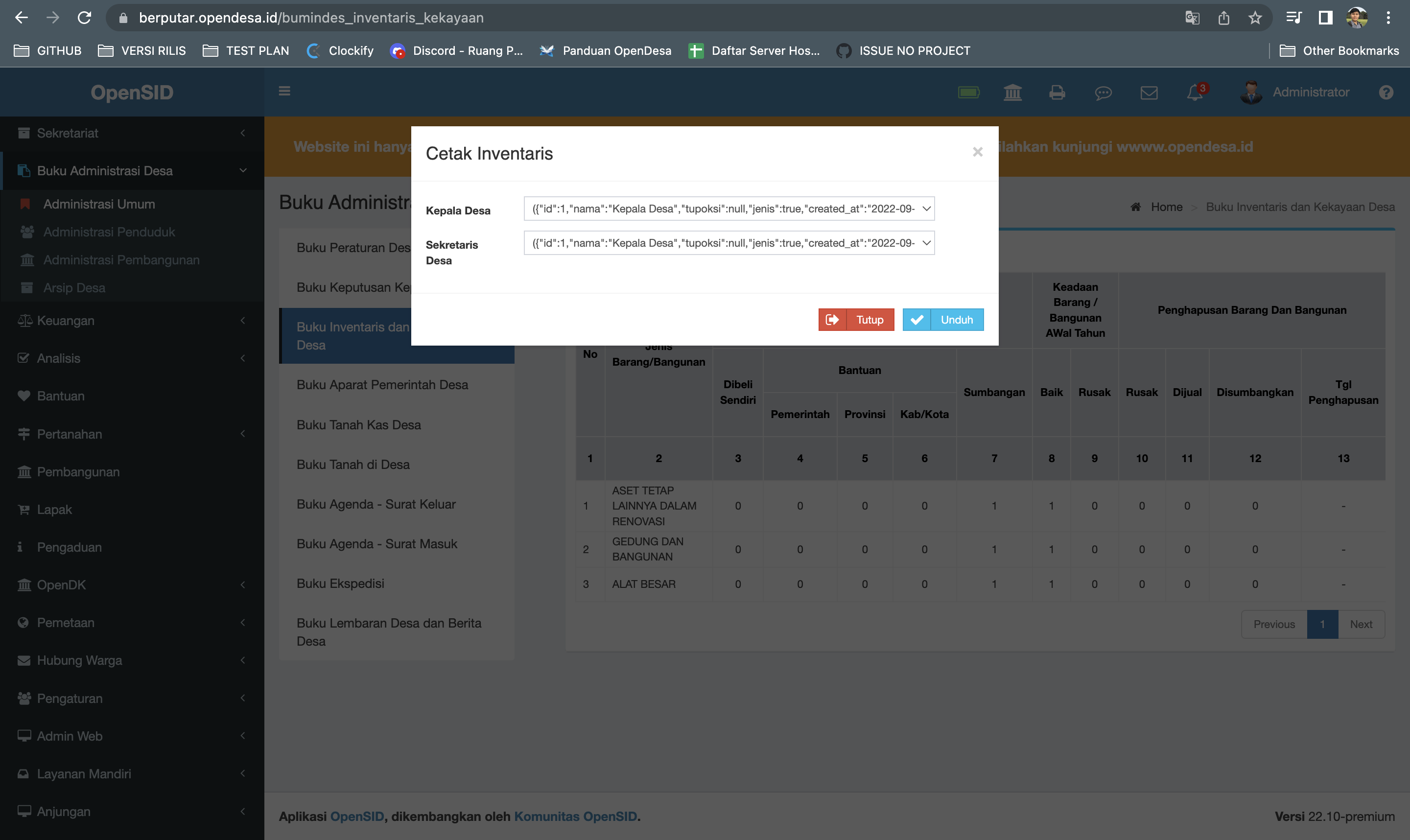Viewport: 1410px width, 840px height.
Task: Select Administrasi Umum in sidebar
Action: click(x=99, y=204)
